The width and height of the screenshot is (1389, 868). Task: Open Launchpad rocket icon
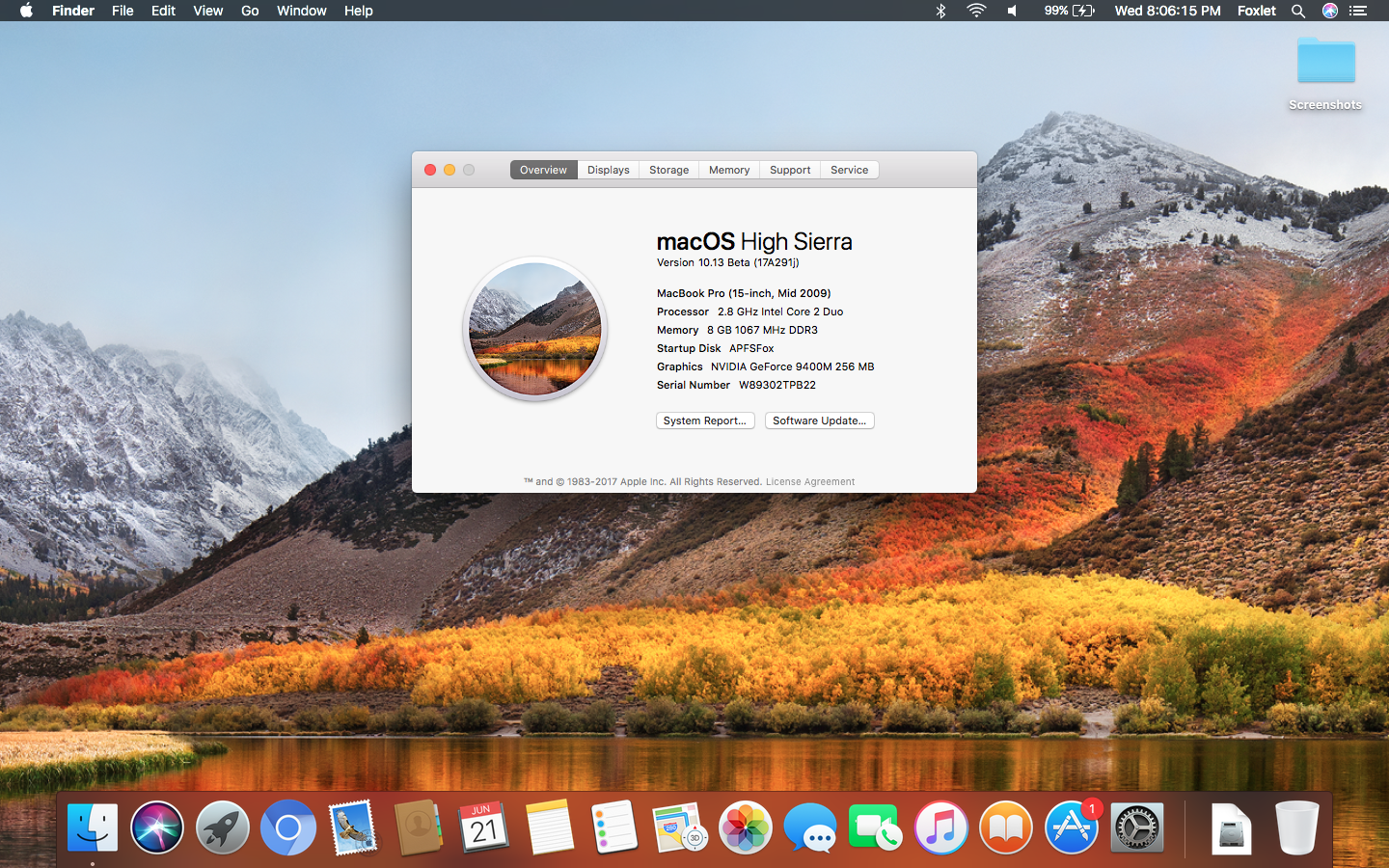pyautogui.click(x=223, y=827)
